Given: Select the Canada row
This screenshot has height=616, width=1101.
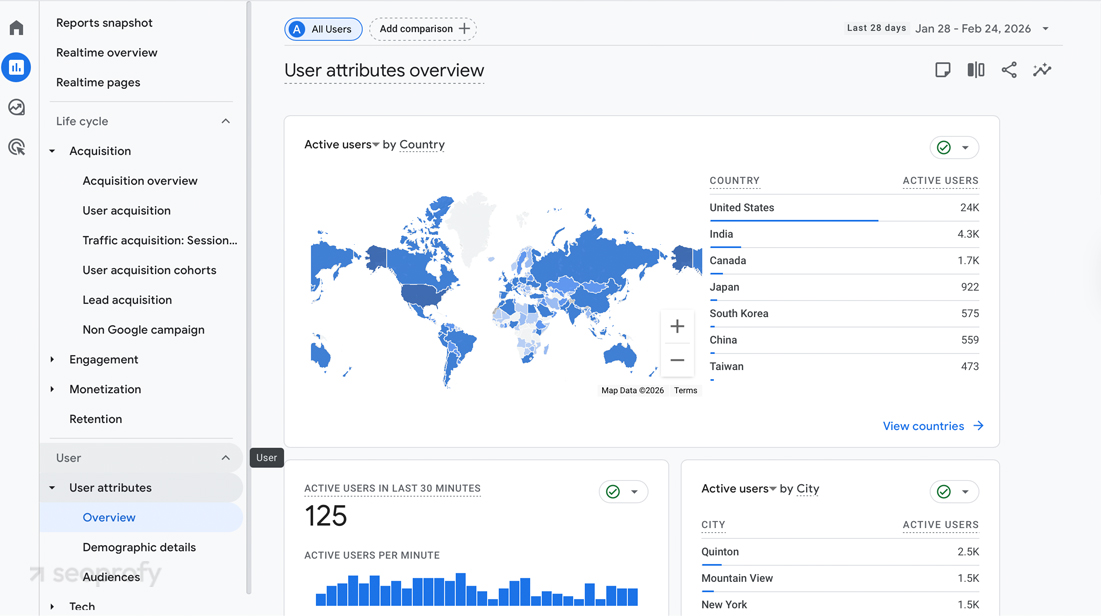Looking at the screenshot, I should pos(844,261).
